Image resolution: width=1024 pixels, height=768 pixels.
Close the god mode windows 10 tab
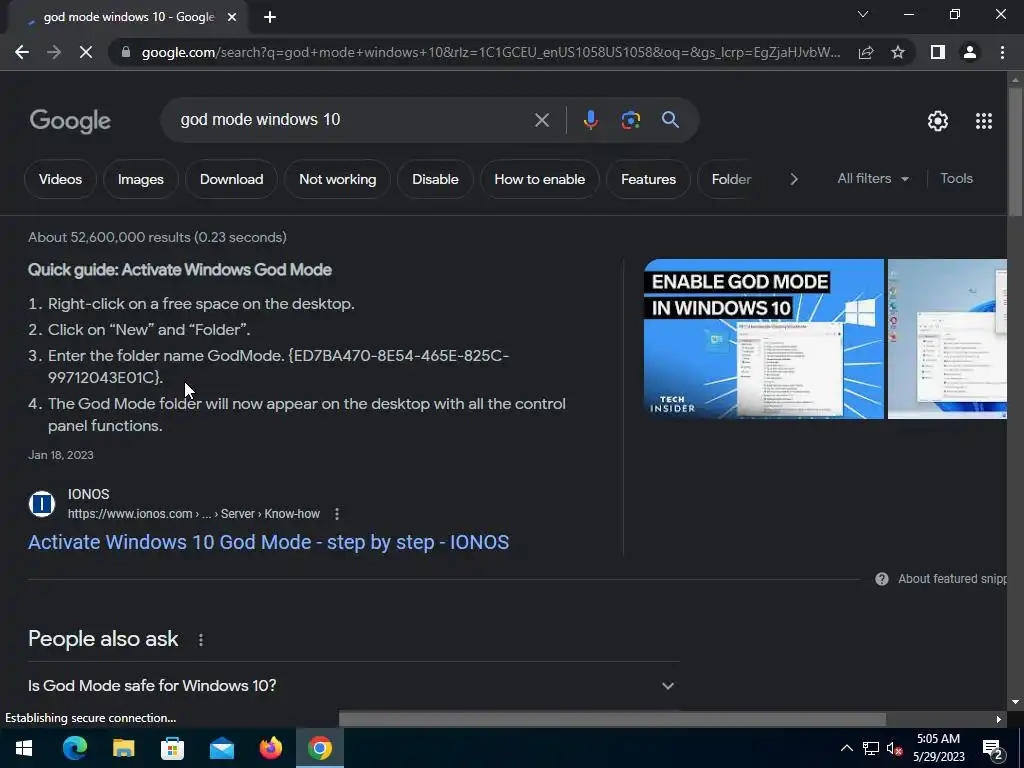(232, 17)
